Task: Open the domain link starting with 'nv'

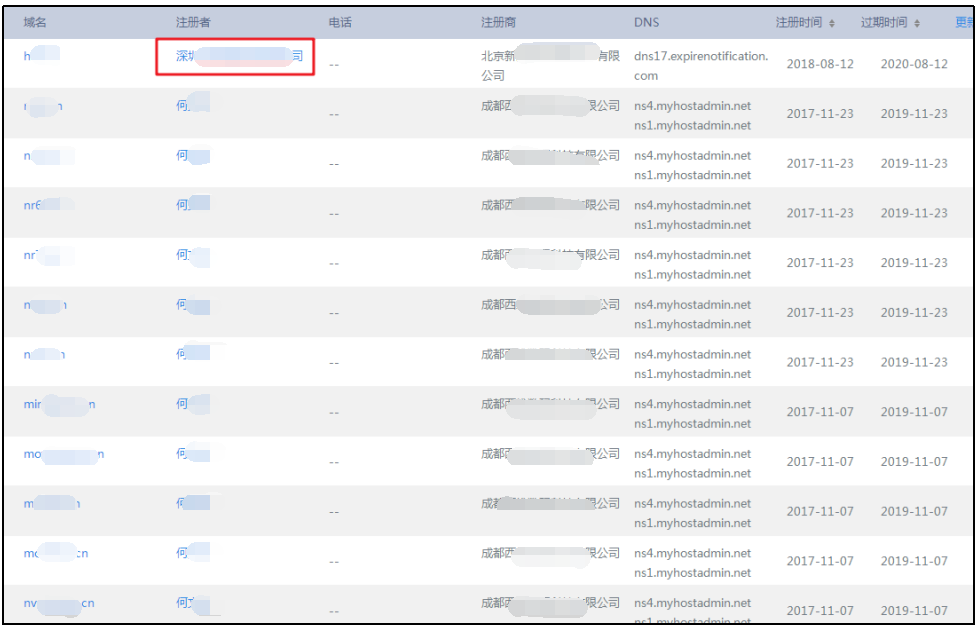Action: 59,603
